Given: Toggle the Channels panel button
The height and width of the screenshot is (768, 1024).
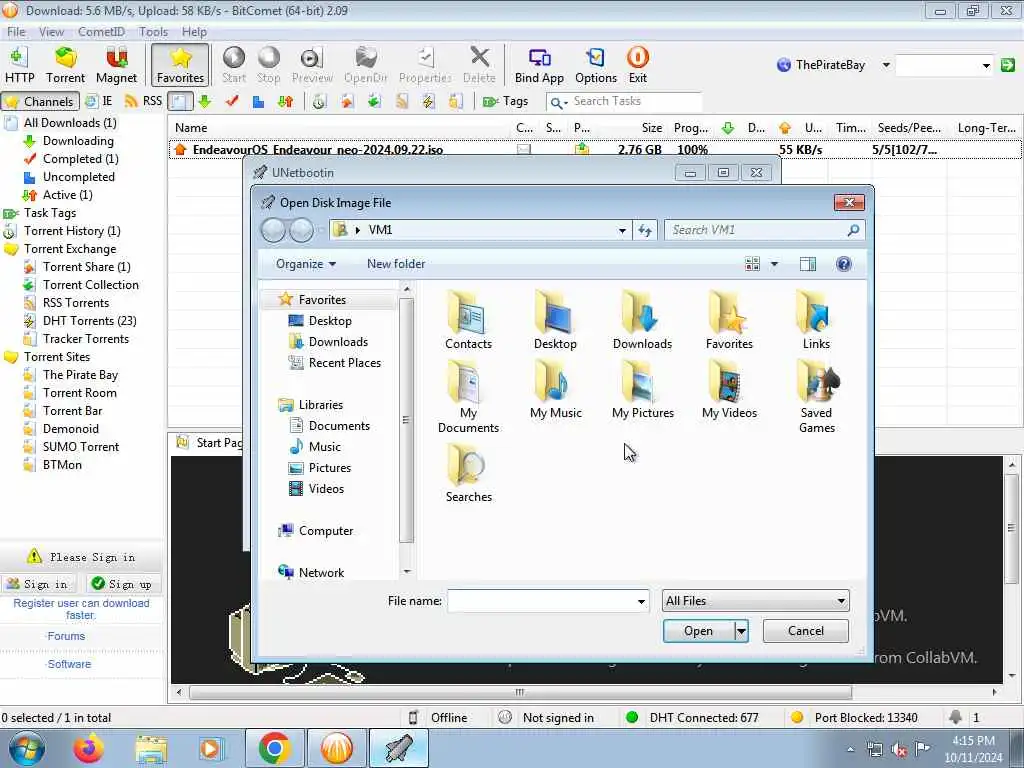Looking at the screenshot, I should (x=40, y=101).
